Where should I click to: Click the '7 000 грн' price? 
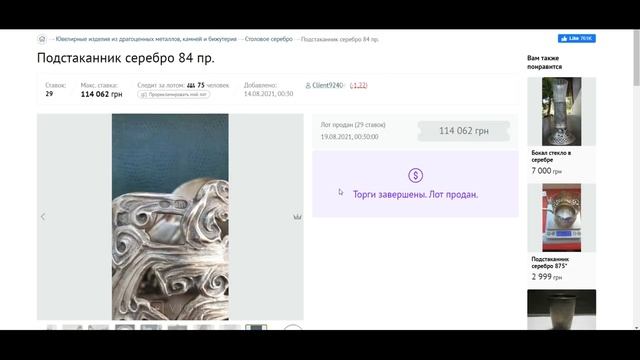[x=546, y=171]
